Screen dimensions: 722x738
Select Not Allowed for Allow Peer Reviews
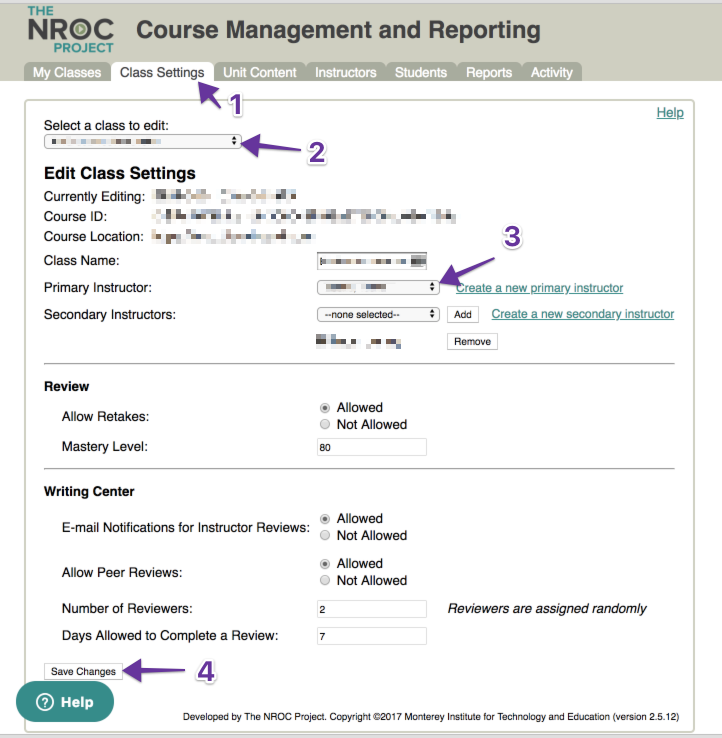click(325, 580)
